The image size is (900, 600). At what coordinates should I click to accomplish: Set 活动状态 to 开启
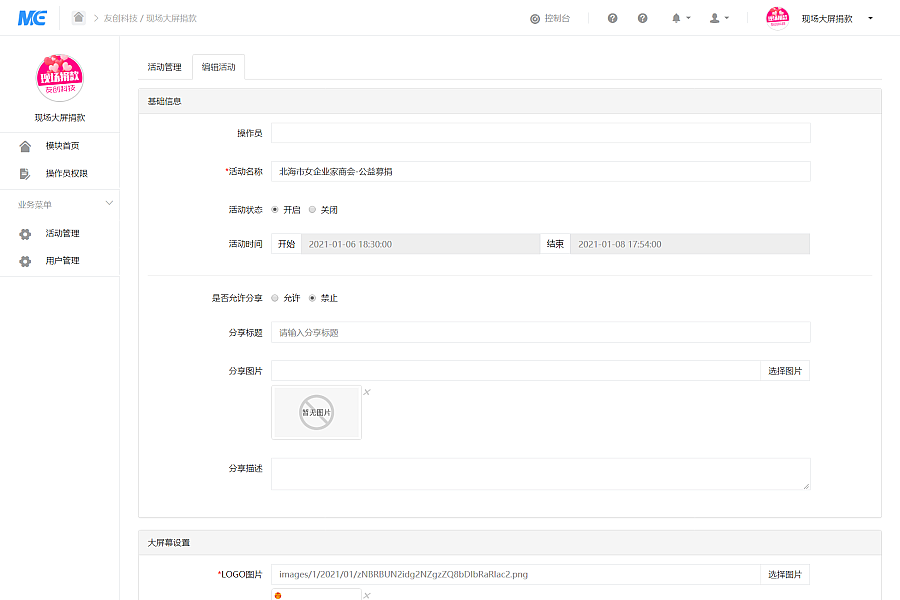coord(275,210)
